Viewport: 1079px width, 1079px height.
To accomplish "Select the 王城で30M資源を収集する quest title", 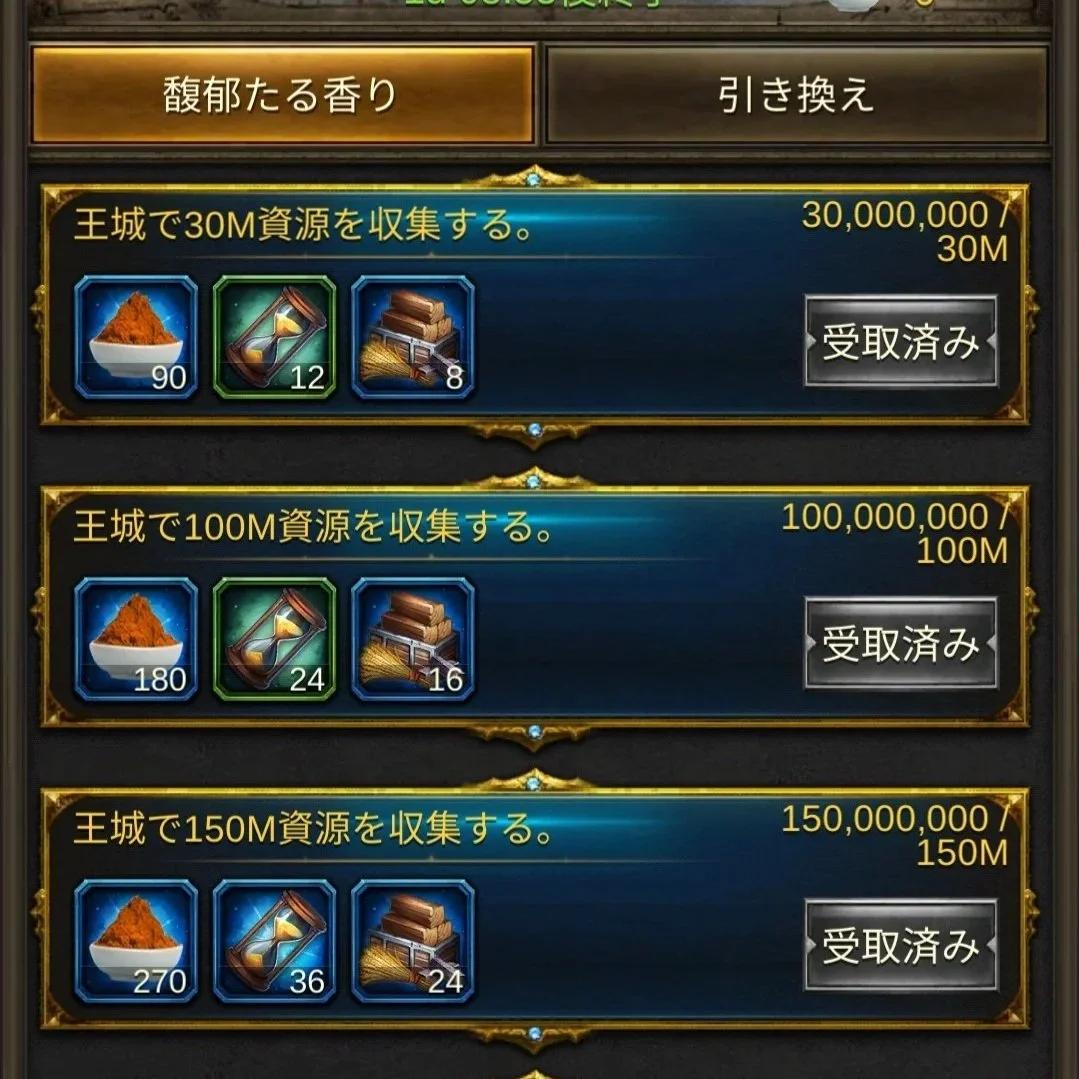I will [x=303, y=225].
